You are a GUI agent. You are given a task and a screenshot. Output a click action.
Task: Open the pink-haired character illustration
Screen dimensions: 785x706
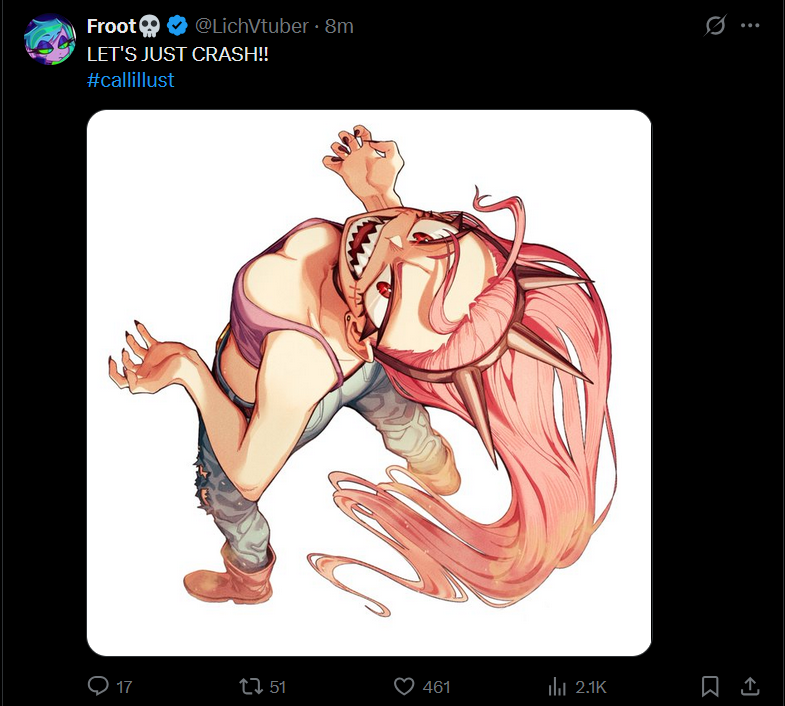(369, 382)
